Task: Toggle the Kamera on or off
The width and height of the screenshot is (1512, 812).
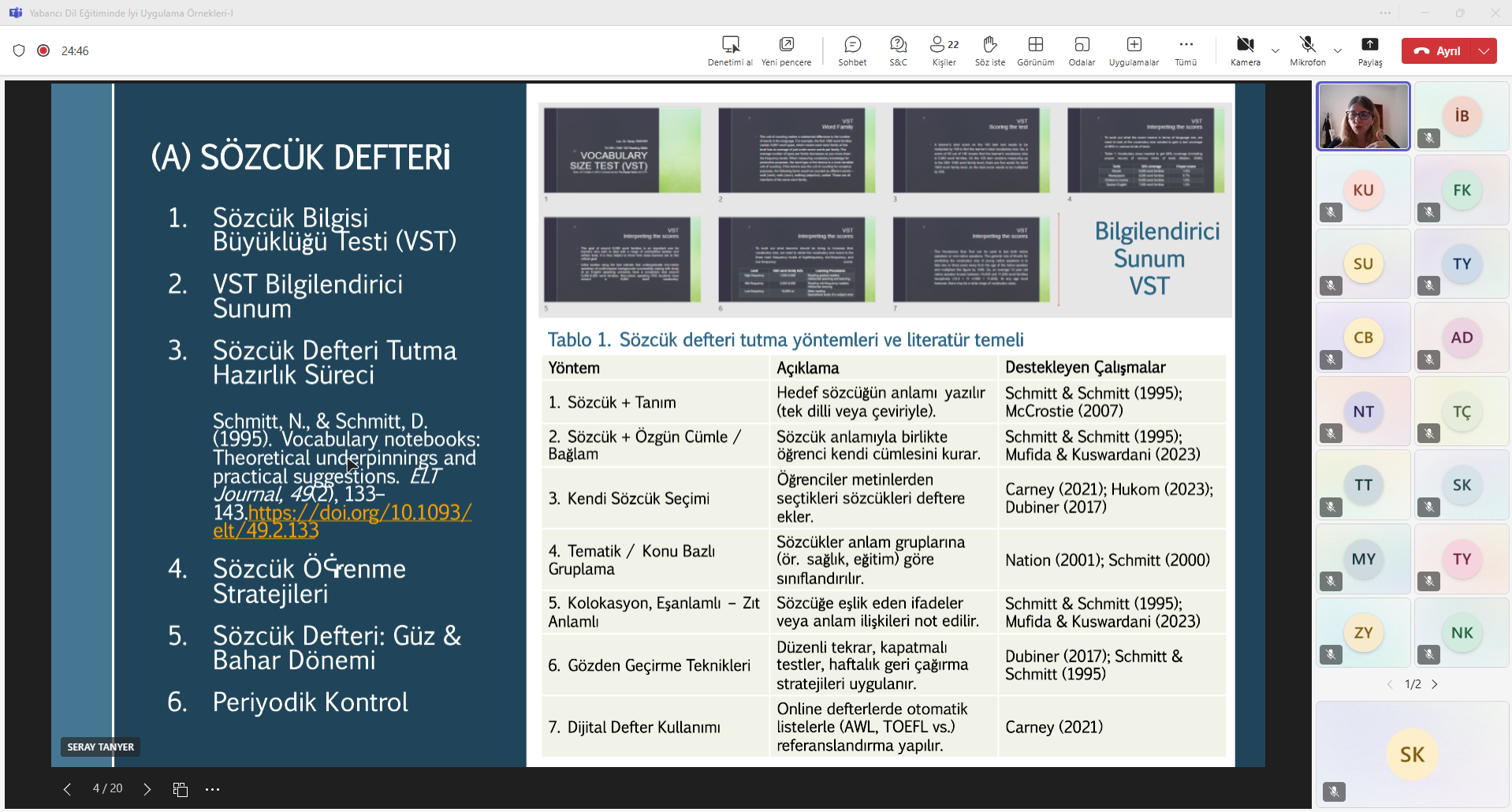Action: pos(1245,50)
